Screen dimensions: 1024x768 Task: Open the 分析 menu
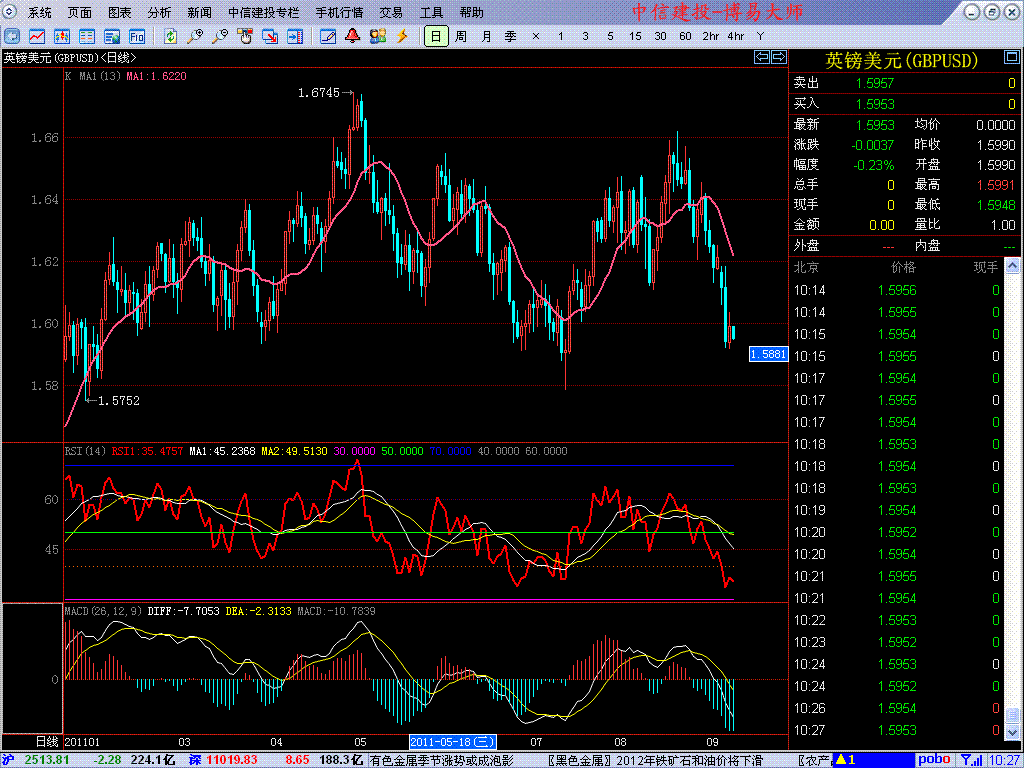pyautogui.click(x=159, y=12)
